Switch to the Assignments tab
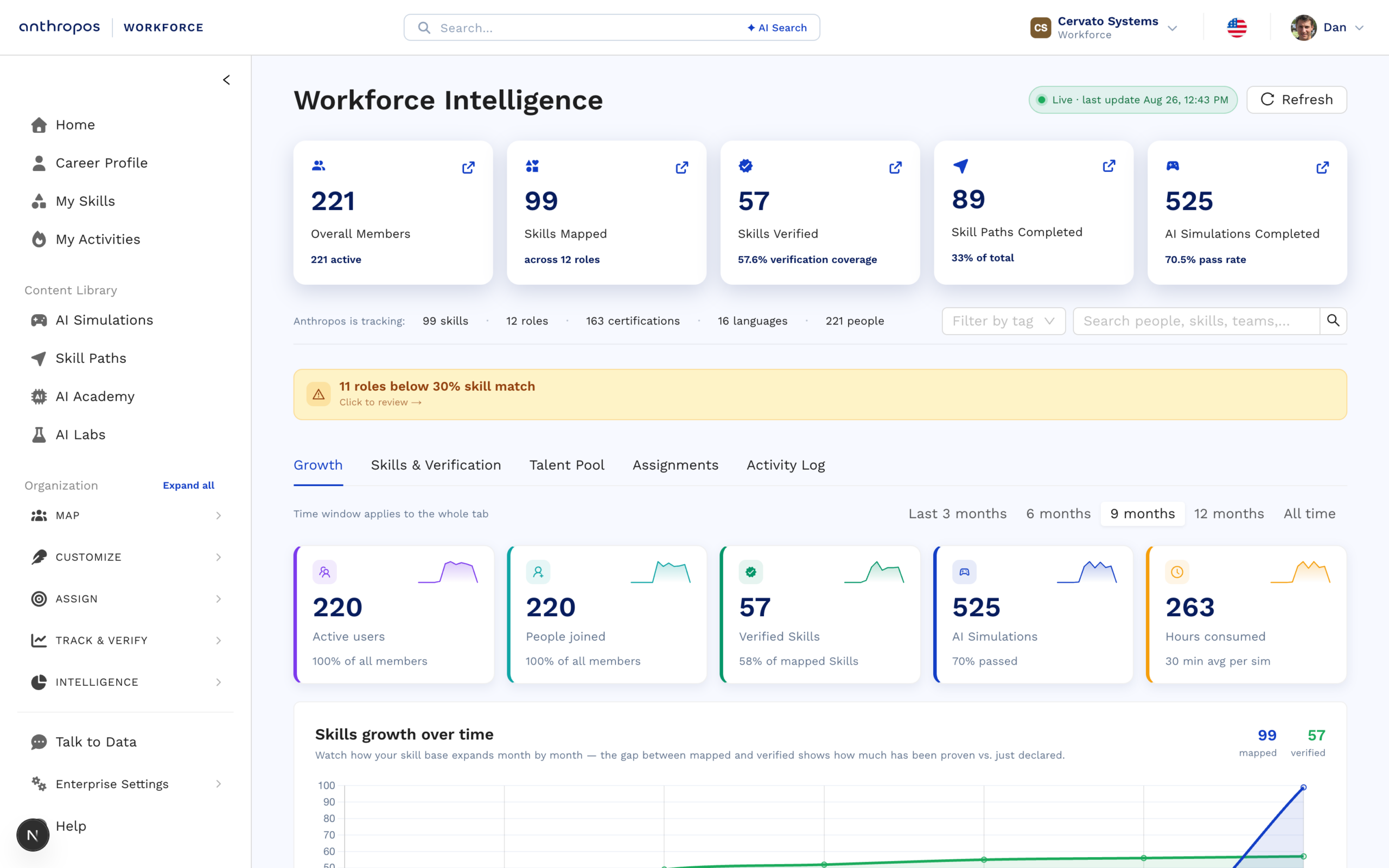This screenshot has height=868, width=1389. [x=675, y=465]
